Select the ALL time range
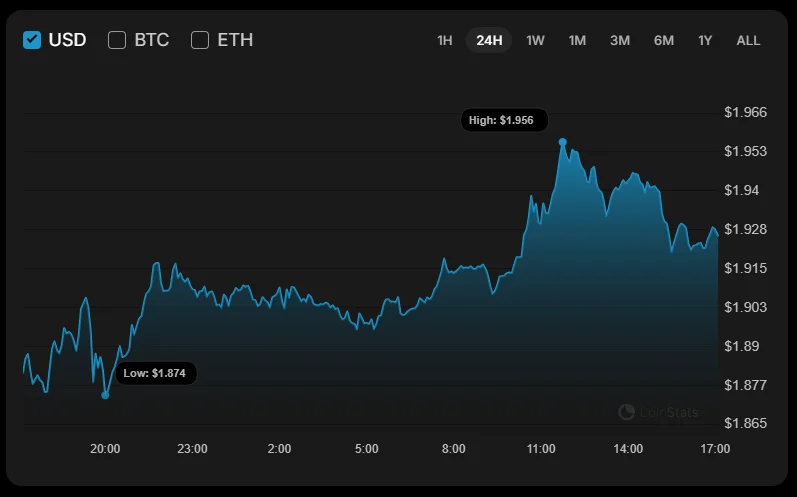 pyautogui.click(x=748, y=40)
